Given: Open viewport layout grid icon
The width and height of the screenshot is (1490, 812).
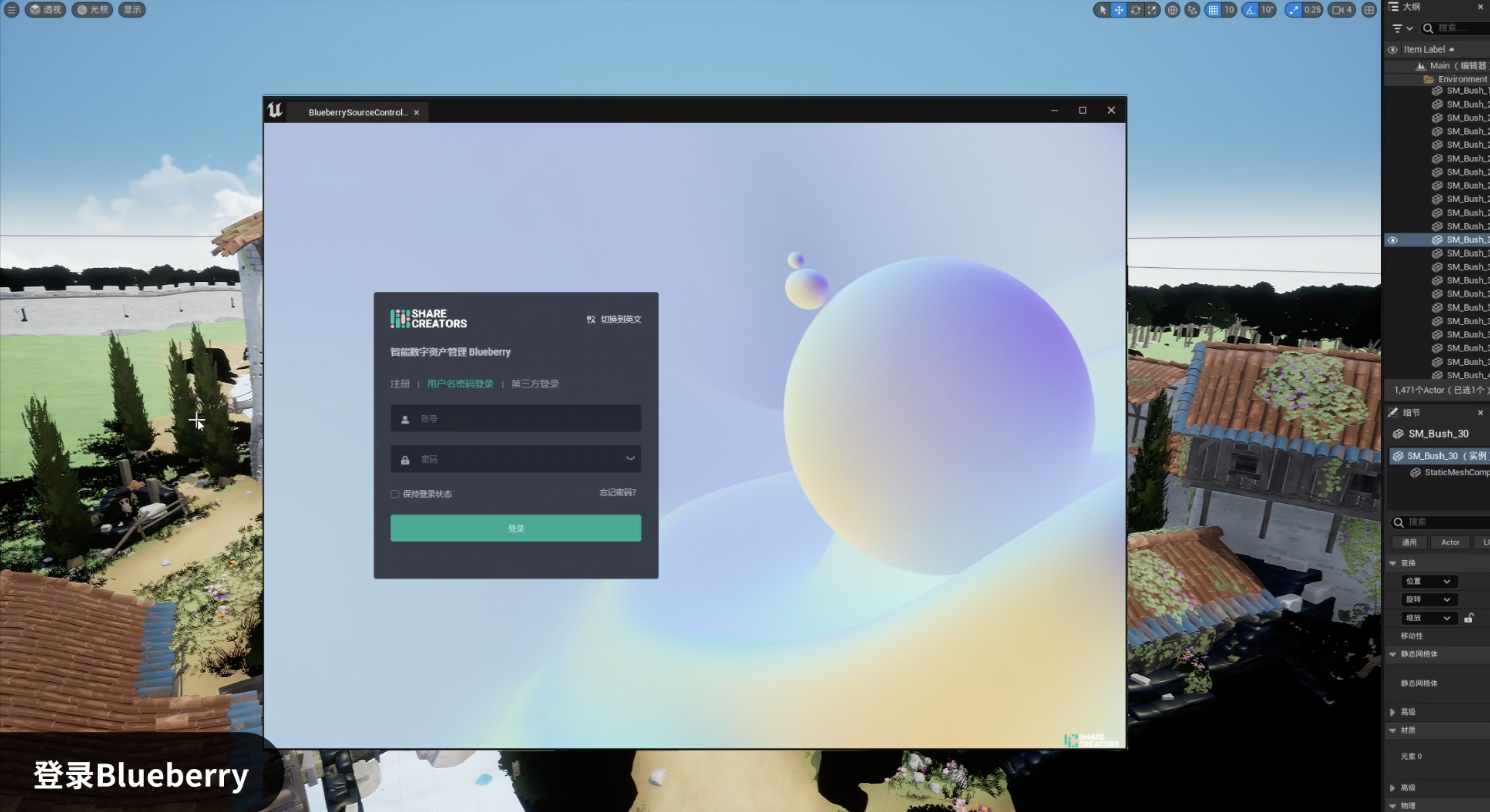Looking at the screenshot, I should (1369, 9).
